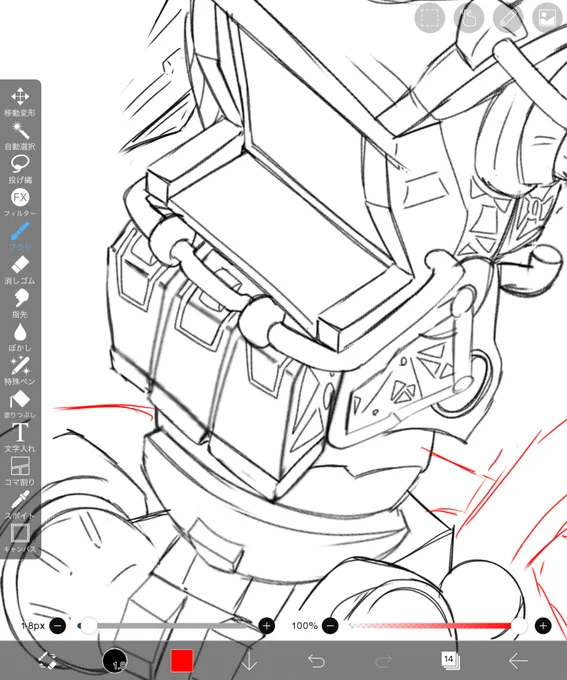The image size is (567, 680).
Task: Tap the down arrow in bottom bar
Action: click(x=249, y=660)
